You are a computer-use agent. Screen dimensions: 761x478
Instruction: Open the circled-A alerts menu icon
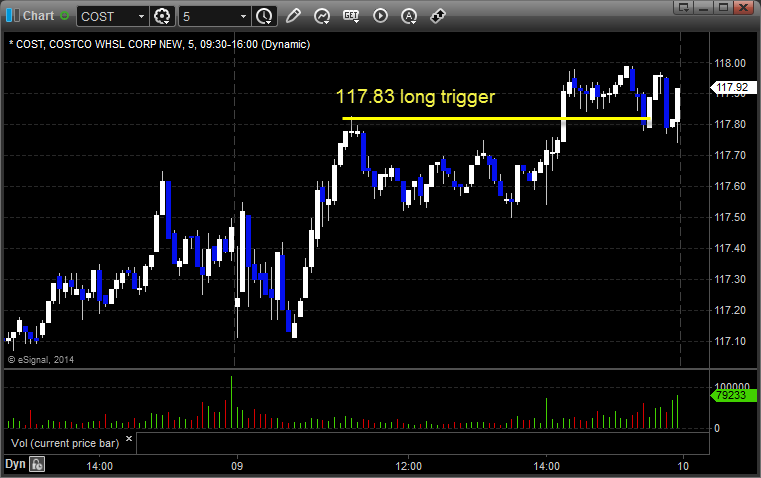click(x=409, y=16)
